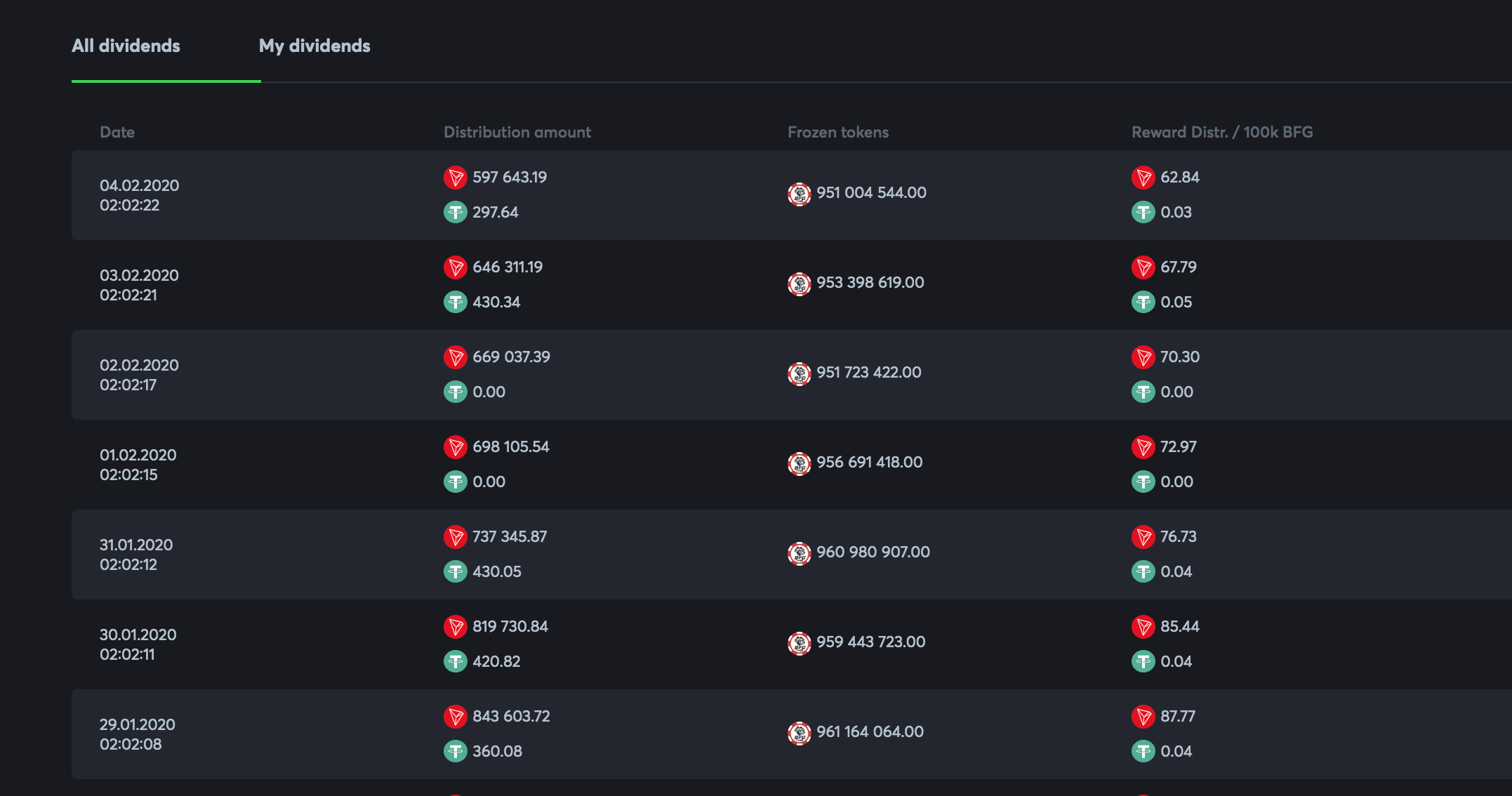Screen dimensions: 1512x796
Task: Click the Date column header
Action: pos(117,132)
